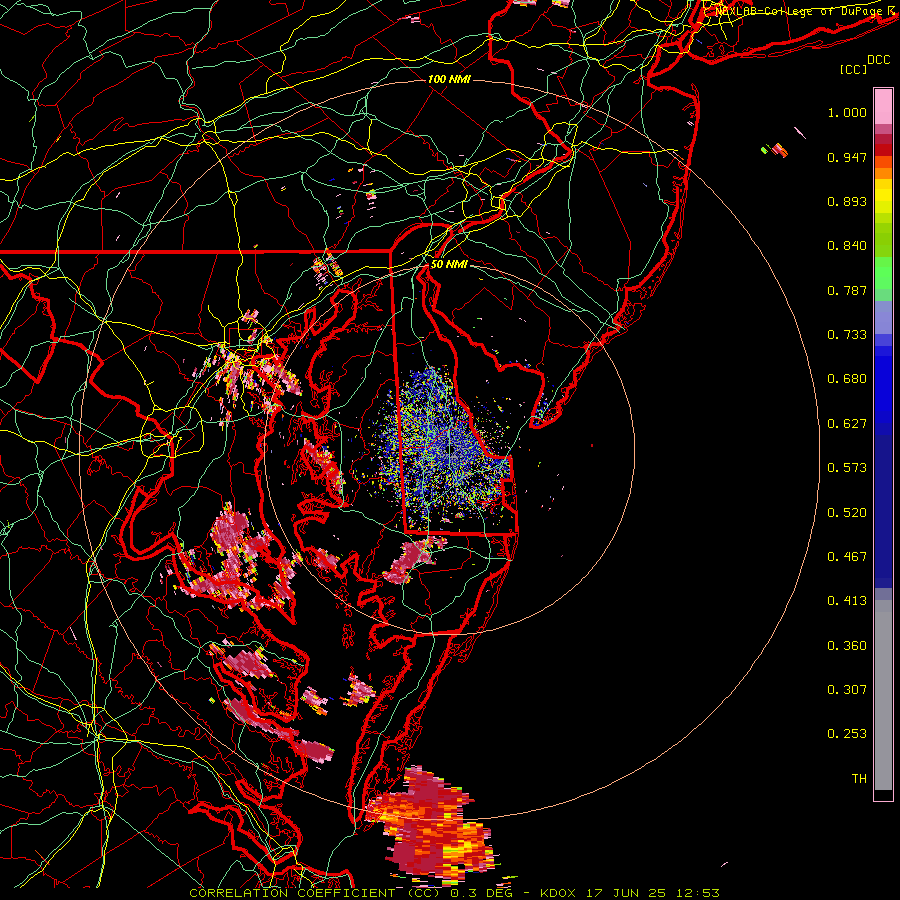Screen dimensions: 900x900
Task: Click the "100 NMI" range ring label
Action: click(449, 79)
